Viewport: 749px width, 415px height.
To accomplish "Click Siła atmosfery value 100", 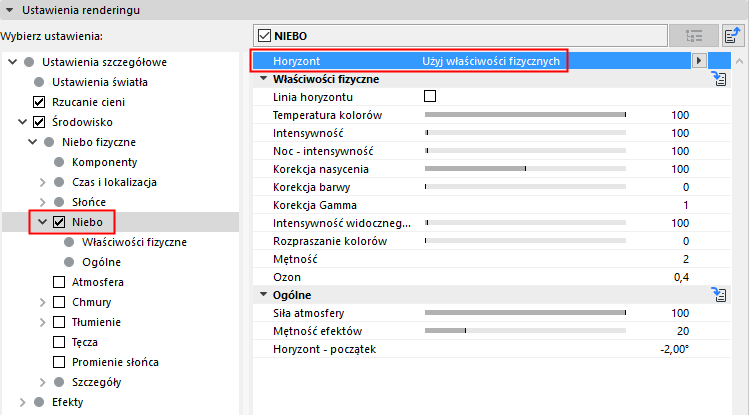I will click(680, 313).
